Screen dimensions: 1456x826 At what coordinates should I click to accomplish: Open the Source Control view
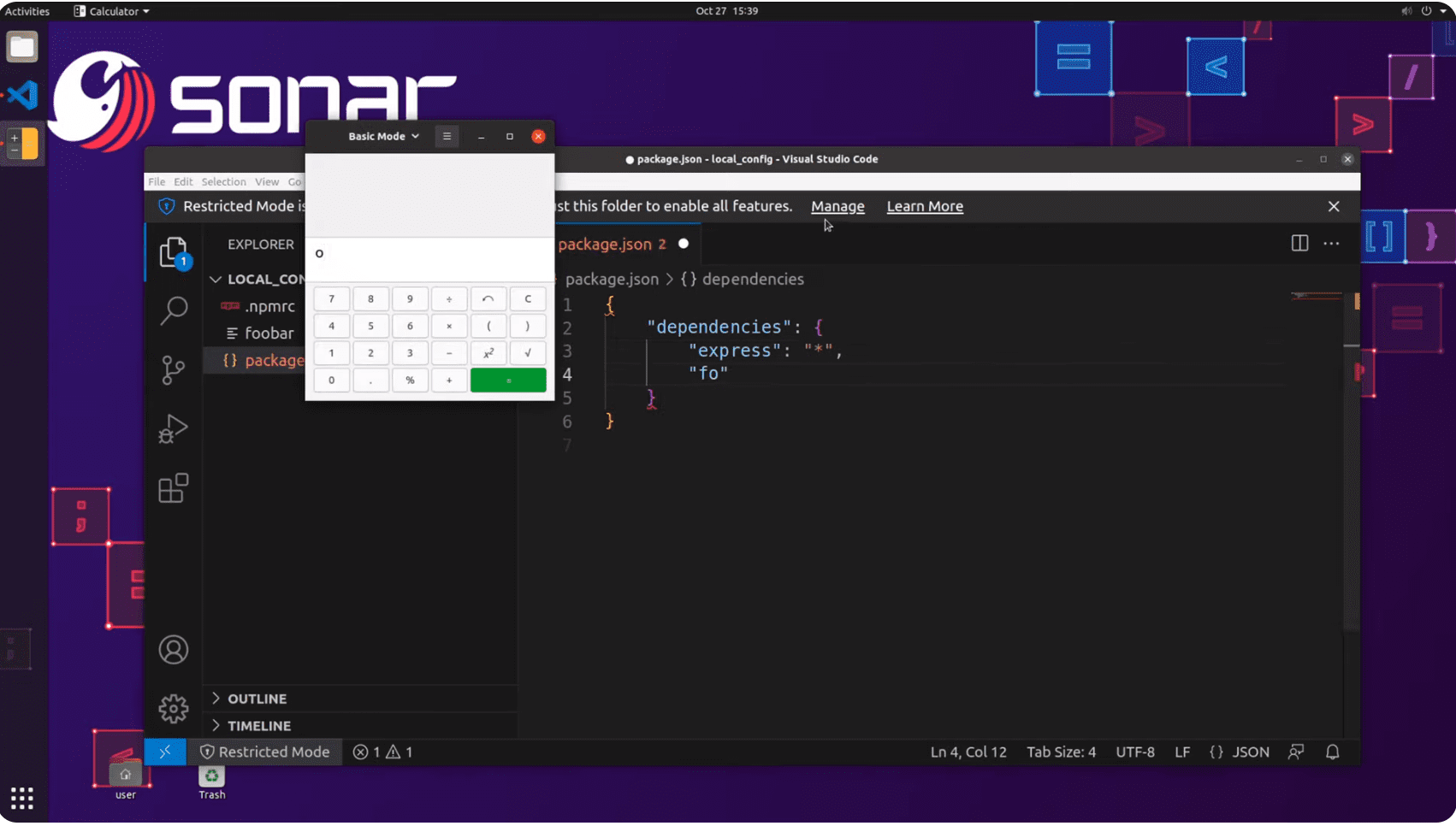coord(174,369)
